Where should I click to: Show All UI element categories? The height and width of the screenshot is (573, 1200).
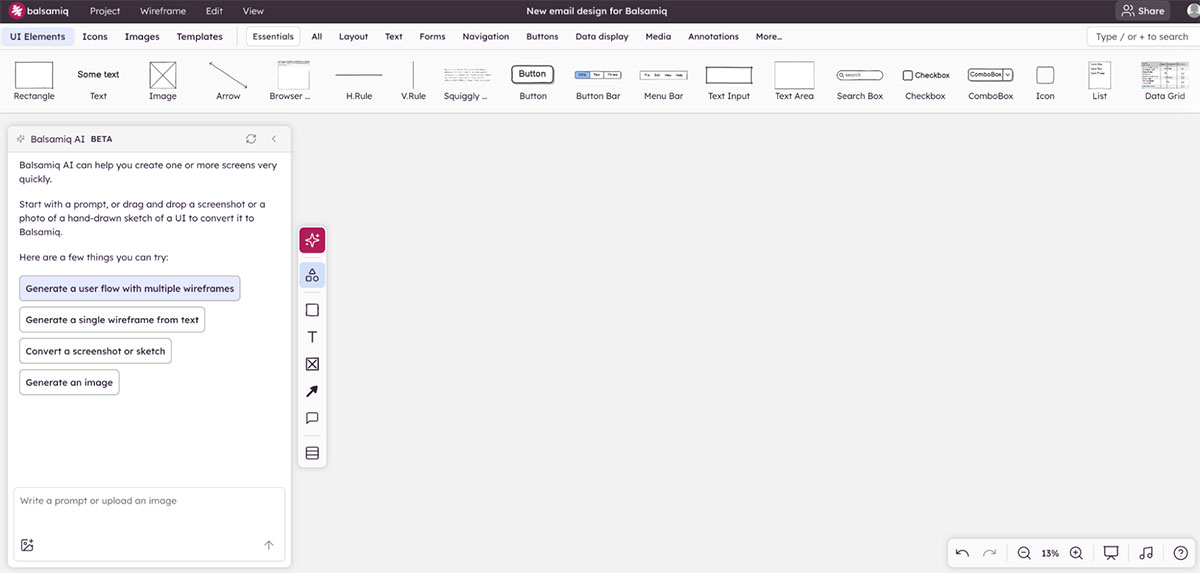[317, 36]
